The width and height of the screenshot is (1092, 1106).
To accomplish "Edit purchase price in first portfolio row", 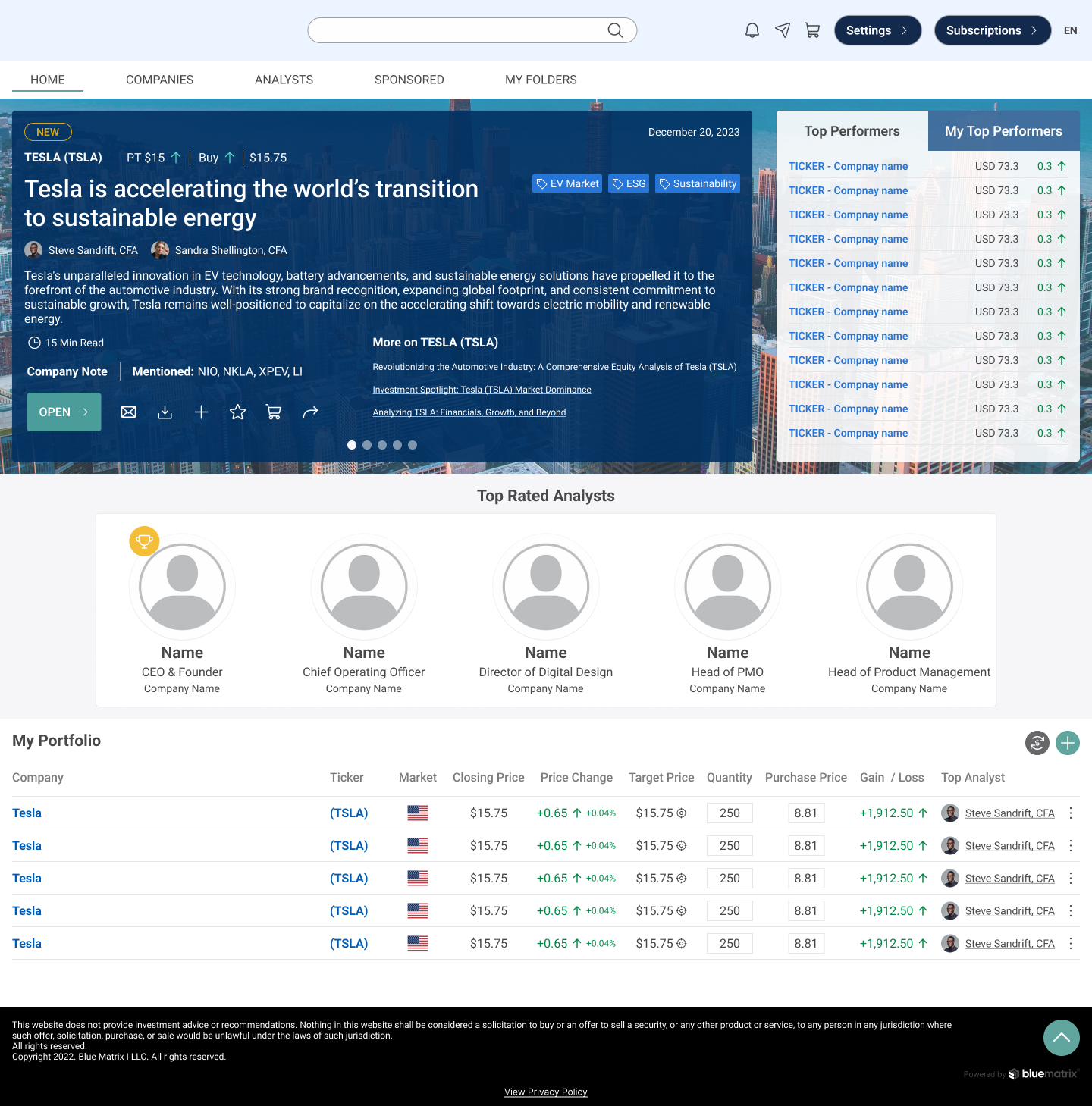I will tap(806, 813).
